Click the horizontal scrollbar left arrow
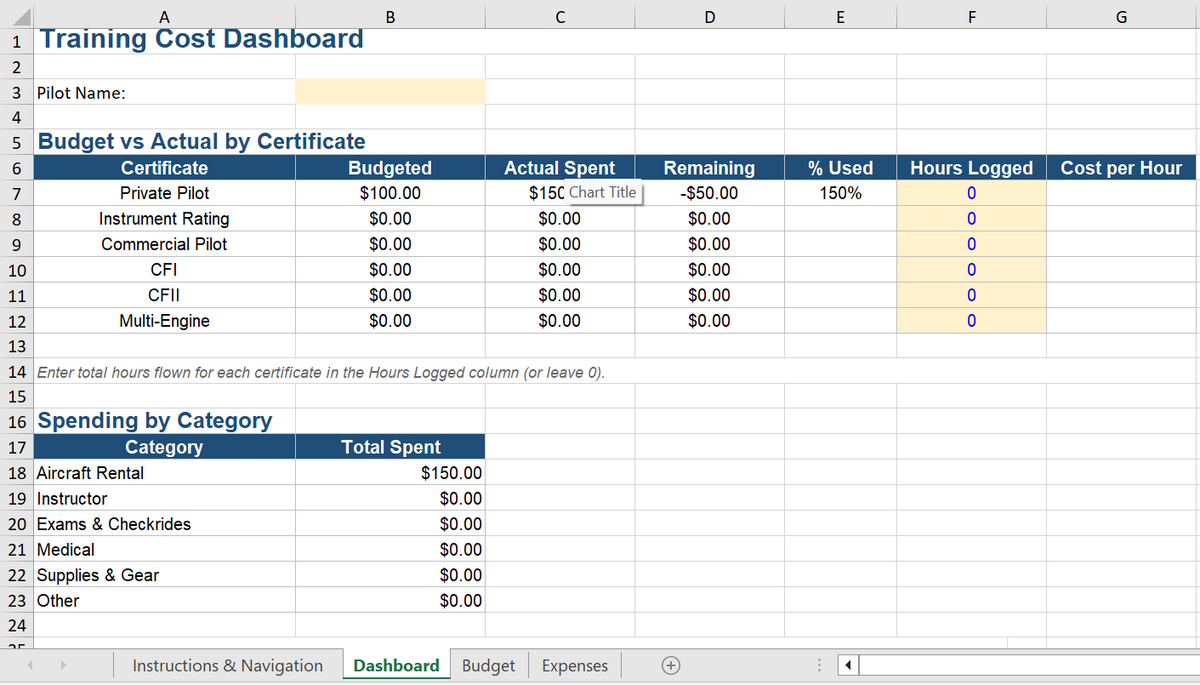The height and width of the screenshot is (685, 1200). pyautogui.click(x=847, y=665)
